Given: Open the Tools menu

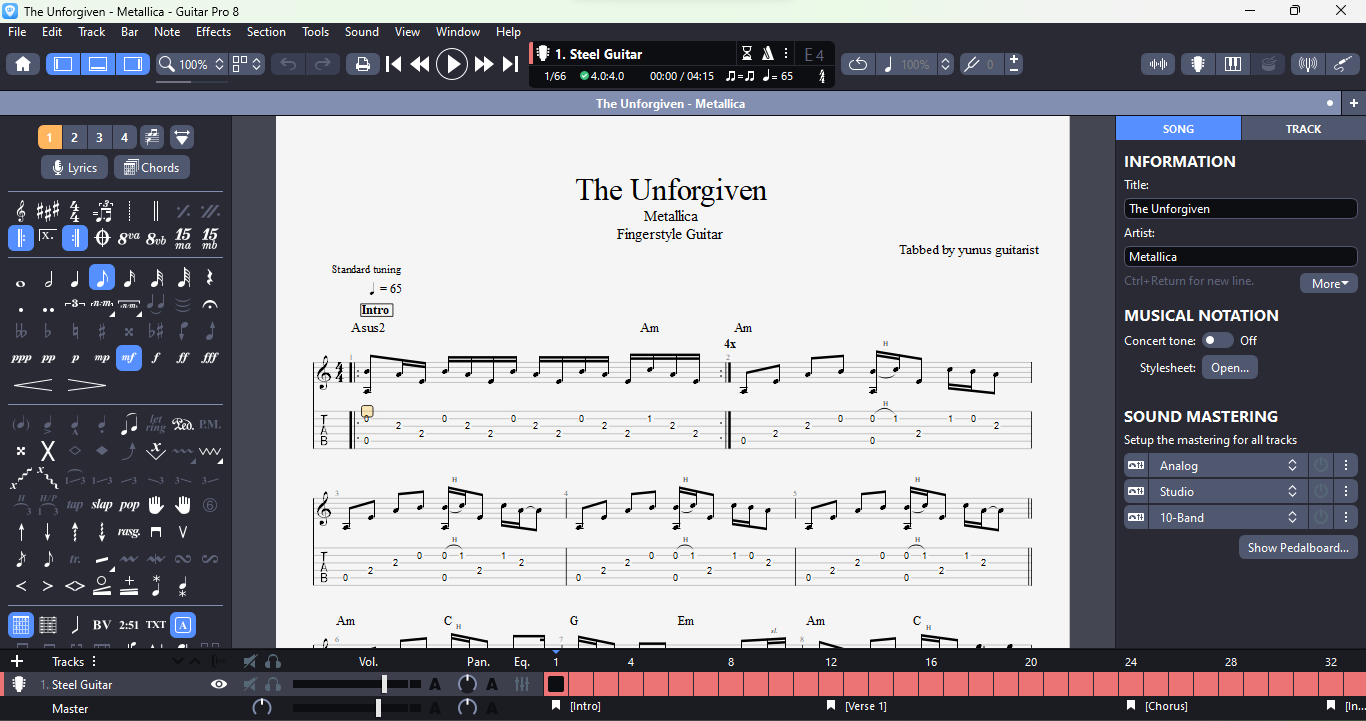Looking at the screenshot, I should pos(315,32).
